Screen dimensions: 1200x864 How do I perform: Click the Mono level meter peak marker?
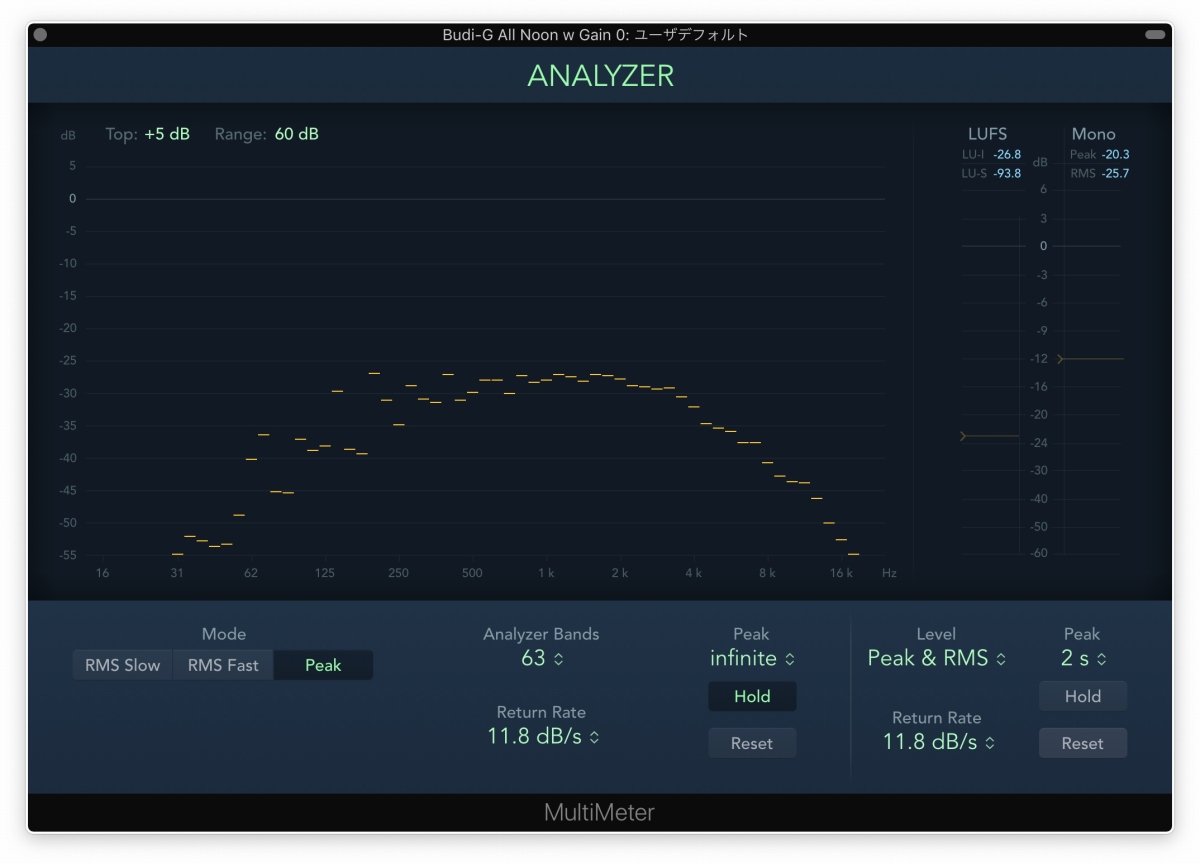1061,358
